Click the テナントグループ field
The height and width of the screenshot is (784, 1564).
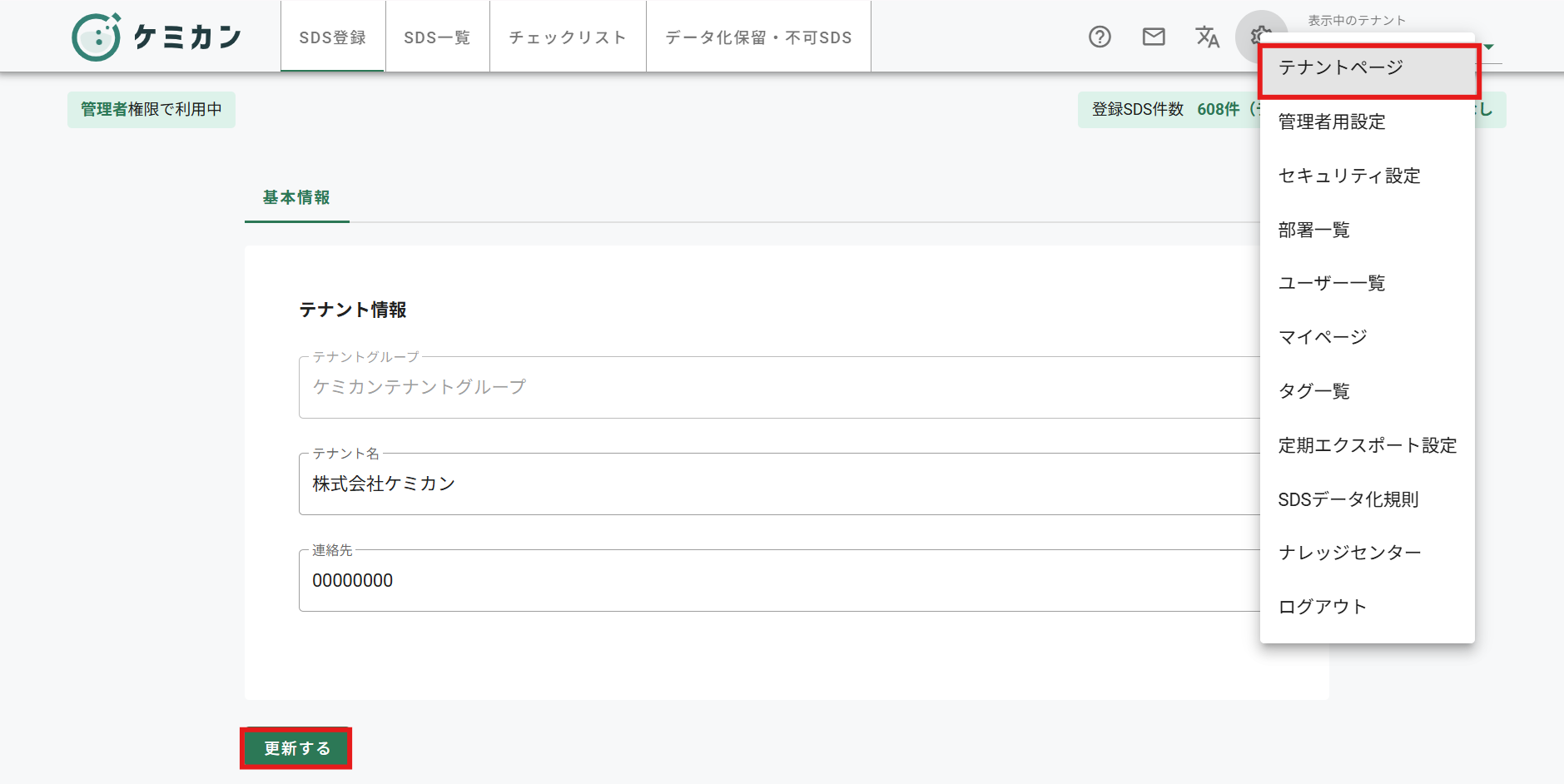[779, 387]
